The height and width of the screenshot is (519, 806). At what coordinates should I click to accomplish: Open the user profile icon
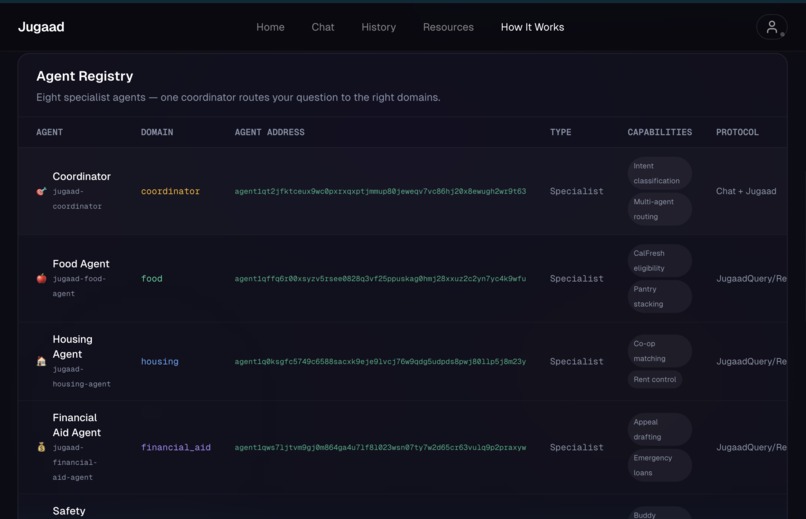click(x=772, y=27)
